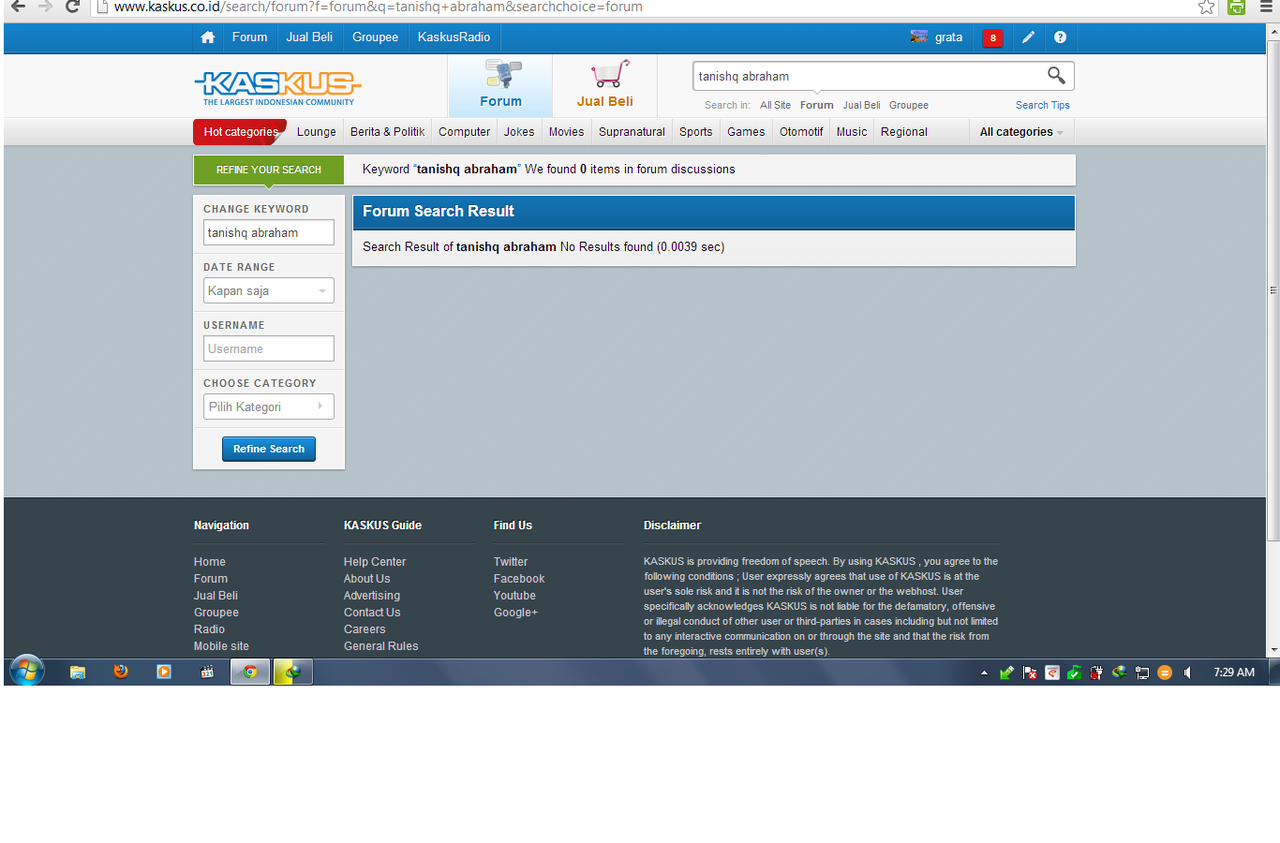Click the KASKUS logo

[277, 87]
